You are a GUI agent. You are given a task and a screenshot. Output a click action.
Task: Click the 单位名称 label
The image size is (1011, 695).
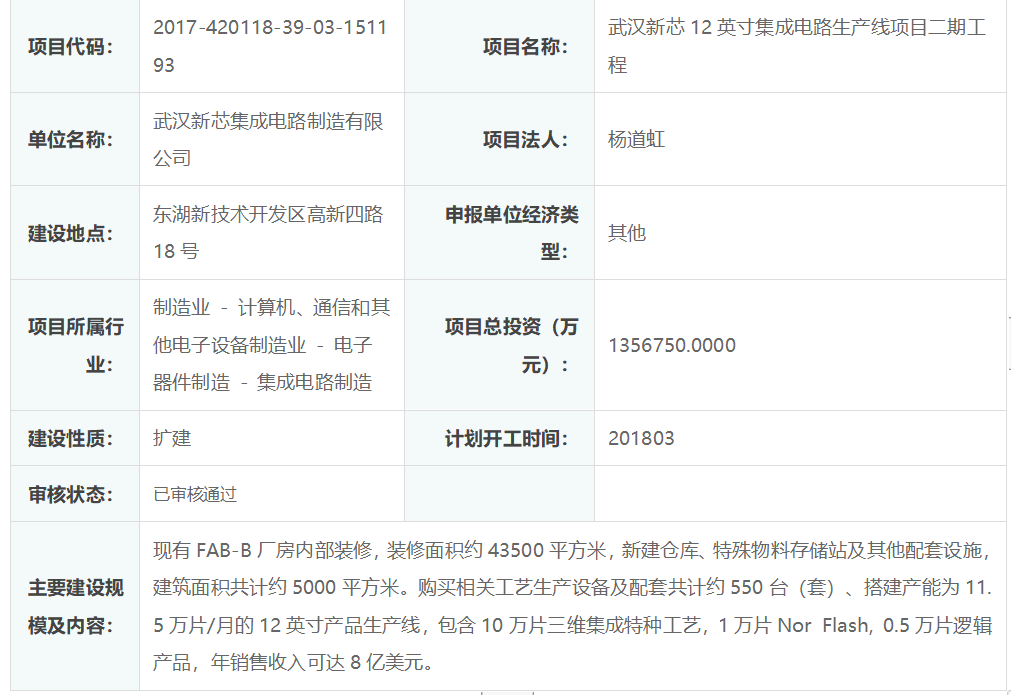70,139
